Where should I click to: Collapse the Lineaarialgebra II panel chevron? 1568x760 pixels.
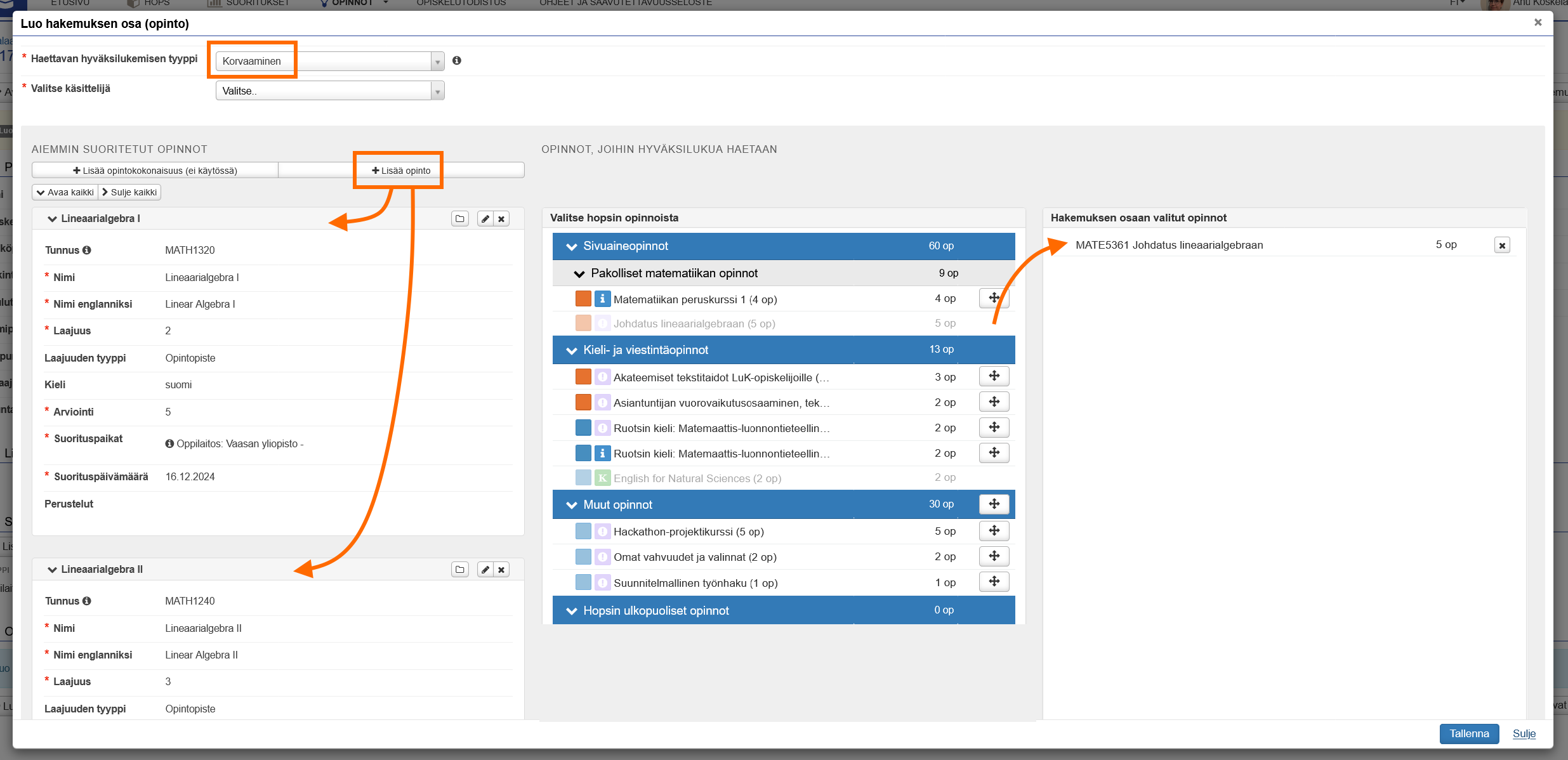[x=52, y=570]
